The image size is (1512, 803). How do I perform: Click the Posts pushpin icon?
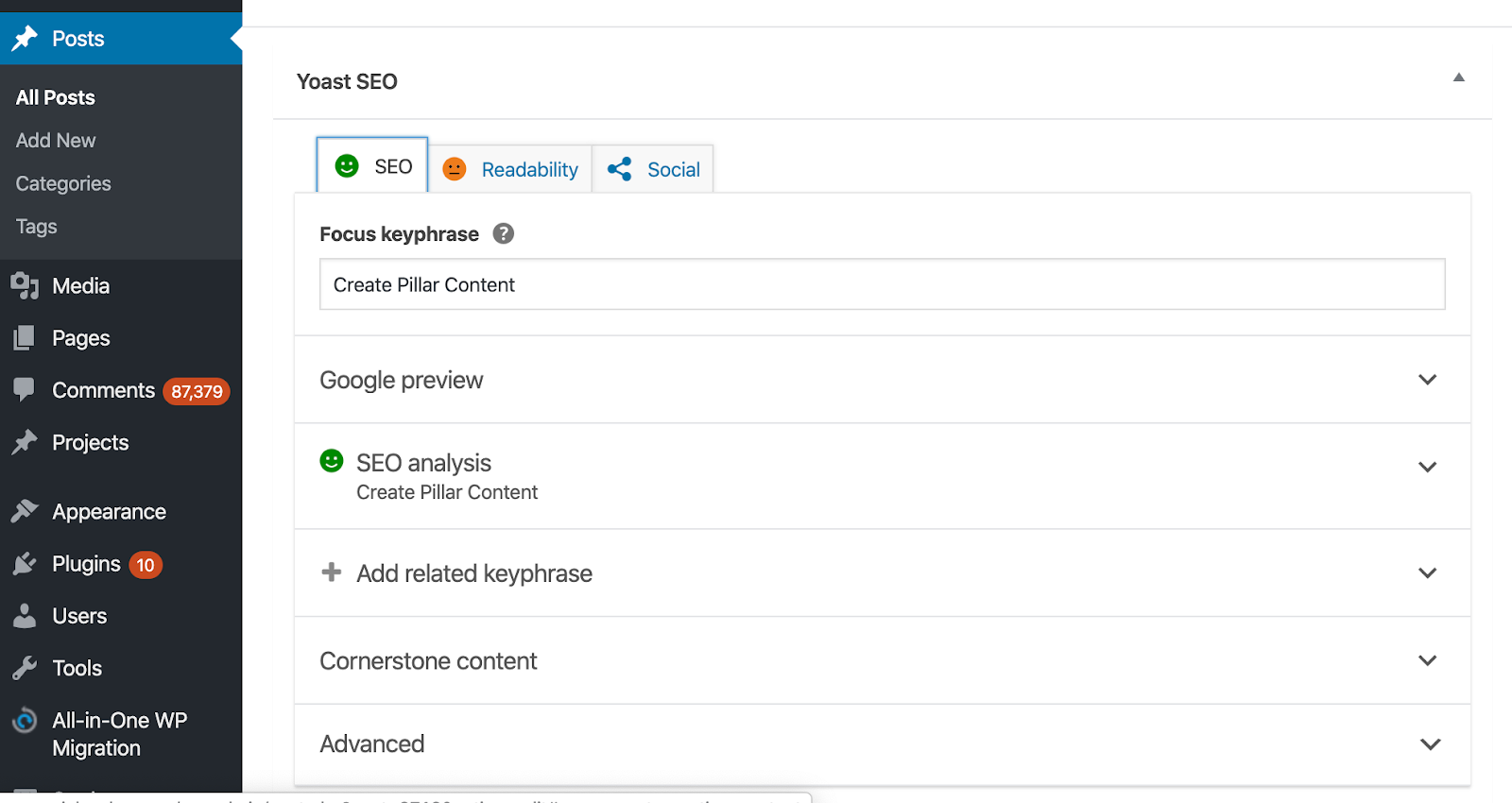click(25, 39)
